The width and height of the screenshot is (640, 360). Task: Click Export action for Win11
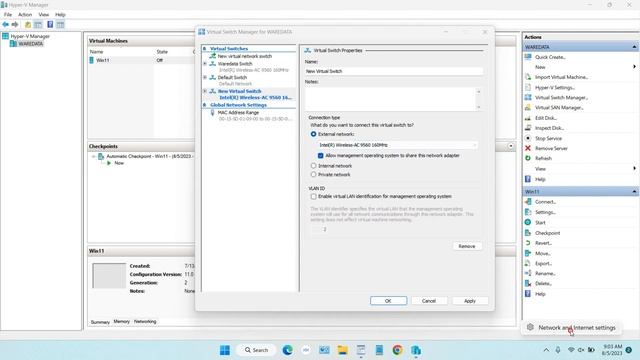tap(543, 264)
